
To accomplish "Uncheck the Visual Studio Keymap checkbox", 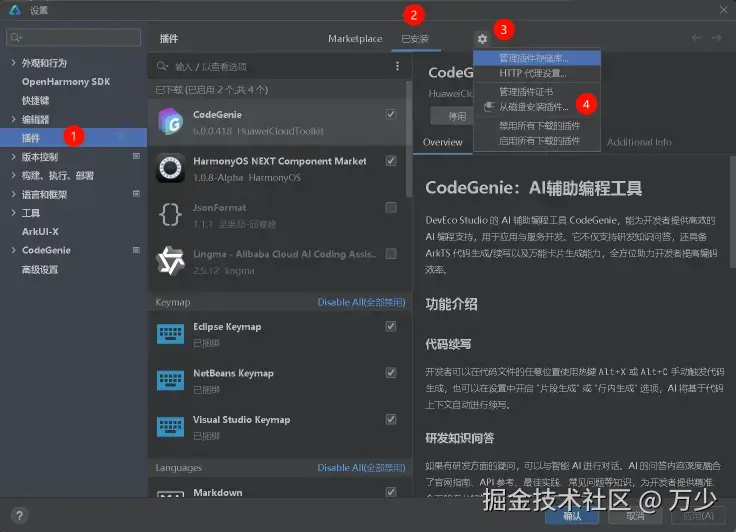I will click(x=391, y=419).
